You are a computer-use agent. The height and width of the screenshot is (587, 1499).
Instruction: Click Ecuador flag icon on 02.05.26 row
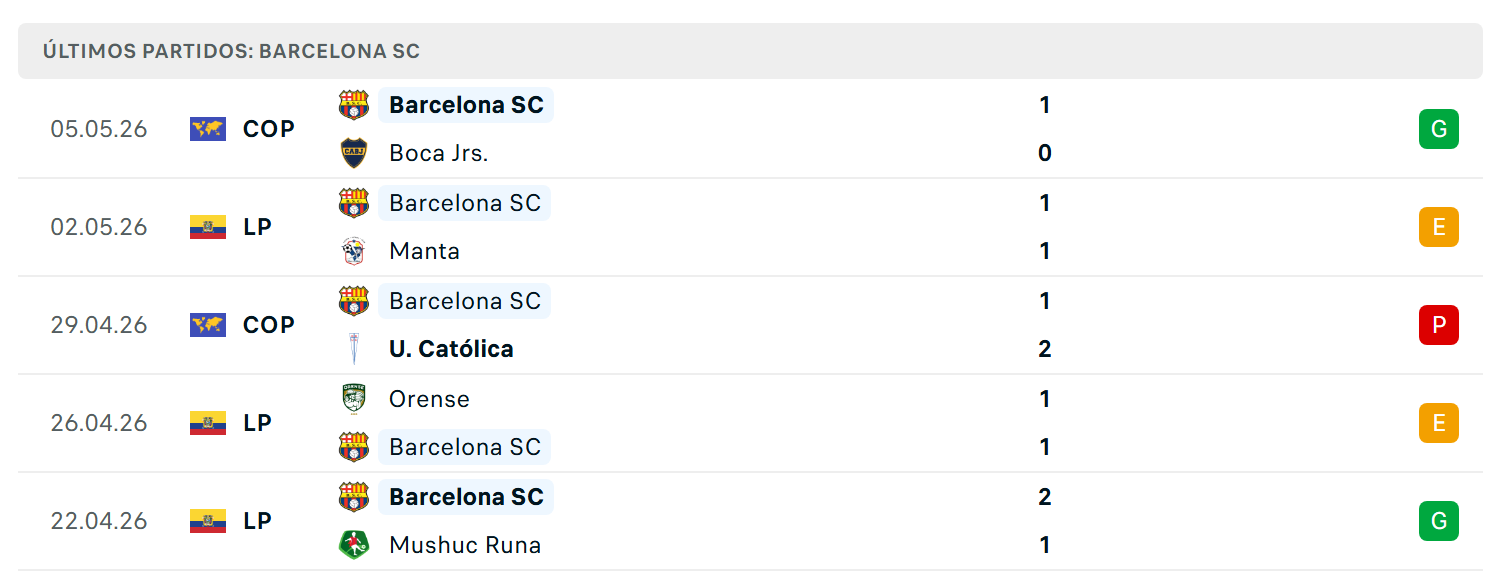point(208,227)
